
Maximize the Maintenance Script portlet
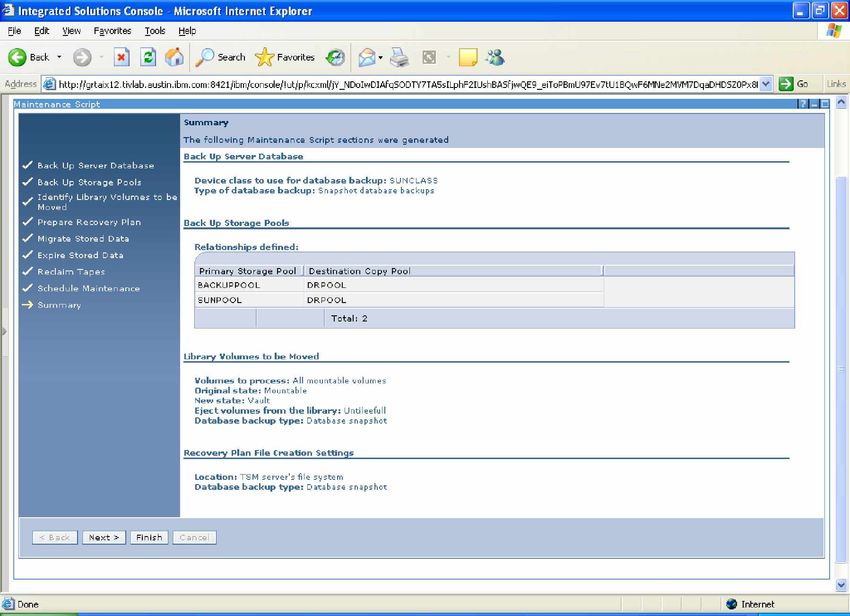(825, 104)
